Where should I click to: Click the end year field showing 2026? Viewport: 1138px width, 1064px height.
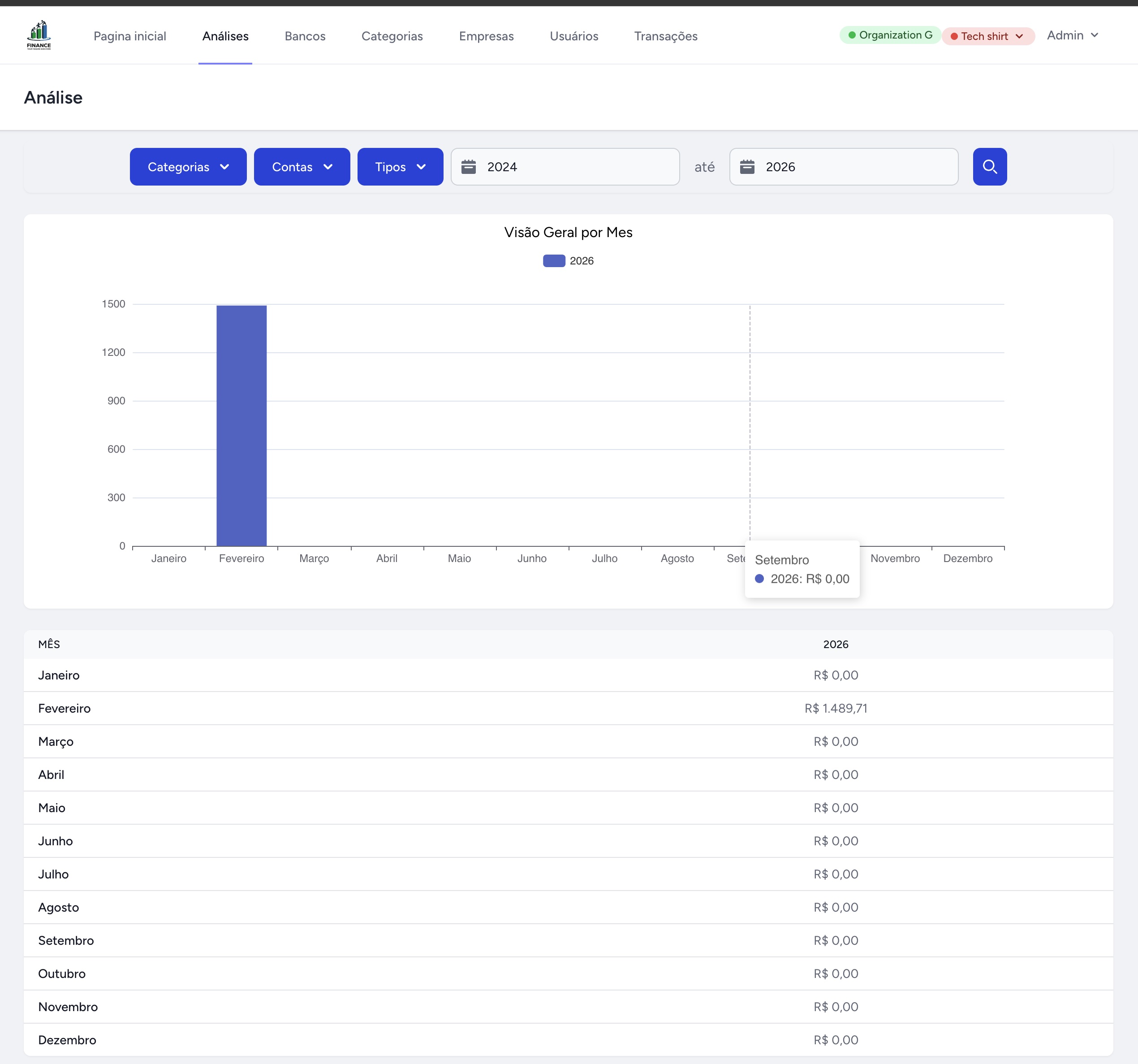844,167
